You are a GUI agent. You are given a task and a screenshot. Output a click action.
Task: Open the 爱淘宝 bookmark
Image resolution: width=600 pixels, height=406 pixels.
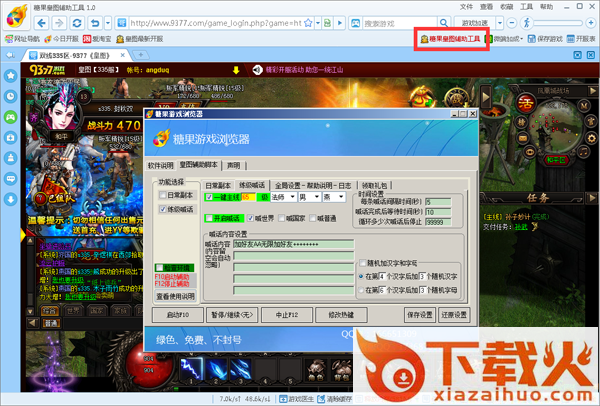97,39
